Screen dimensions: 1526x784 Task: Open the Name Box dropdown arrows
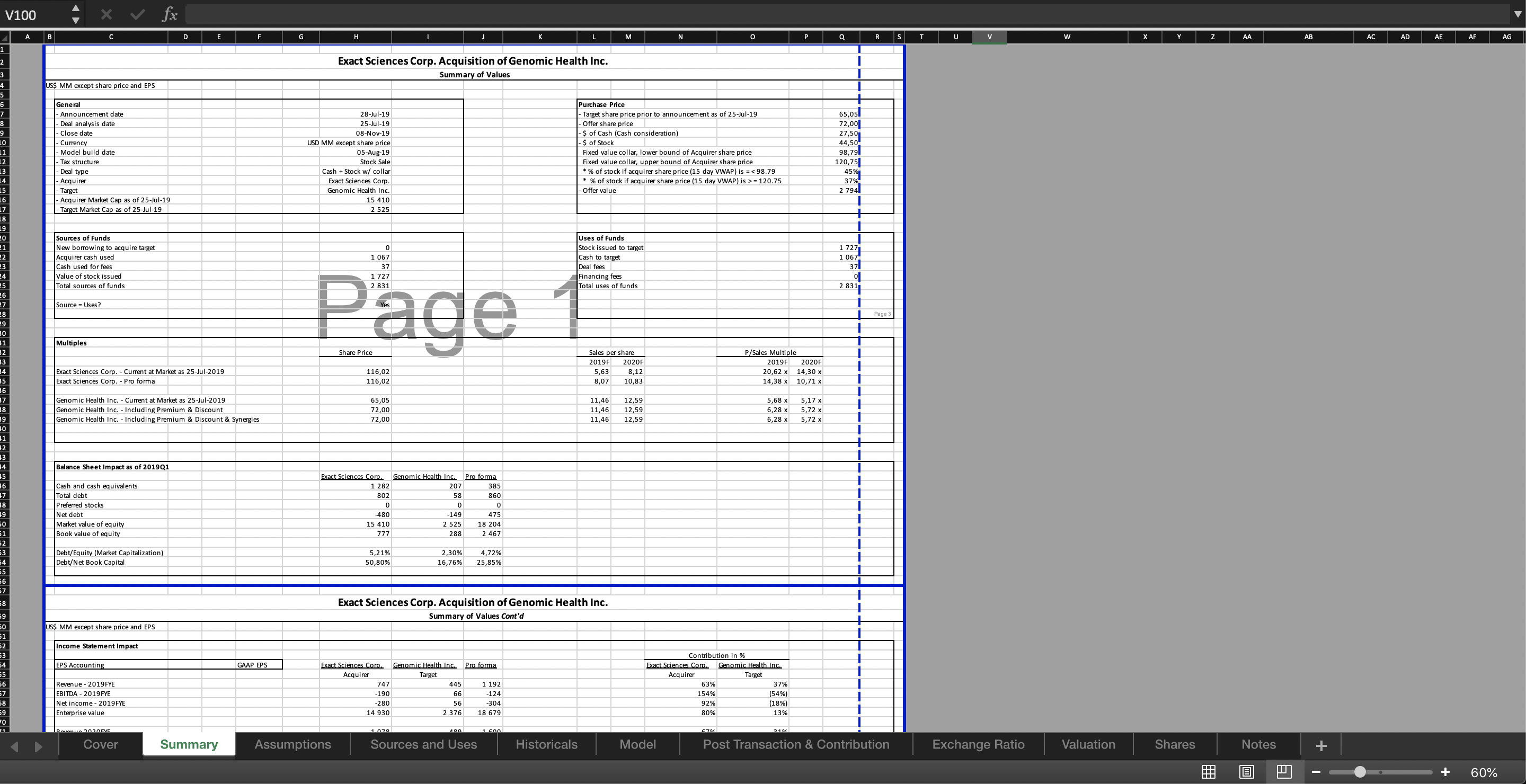75,14
